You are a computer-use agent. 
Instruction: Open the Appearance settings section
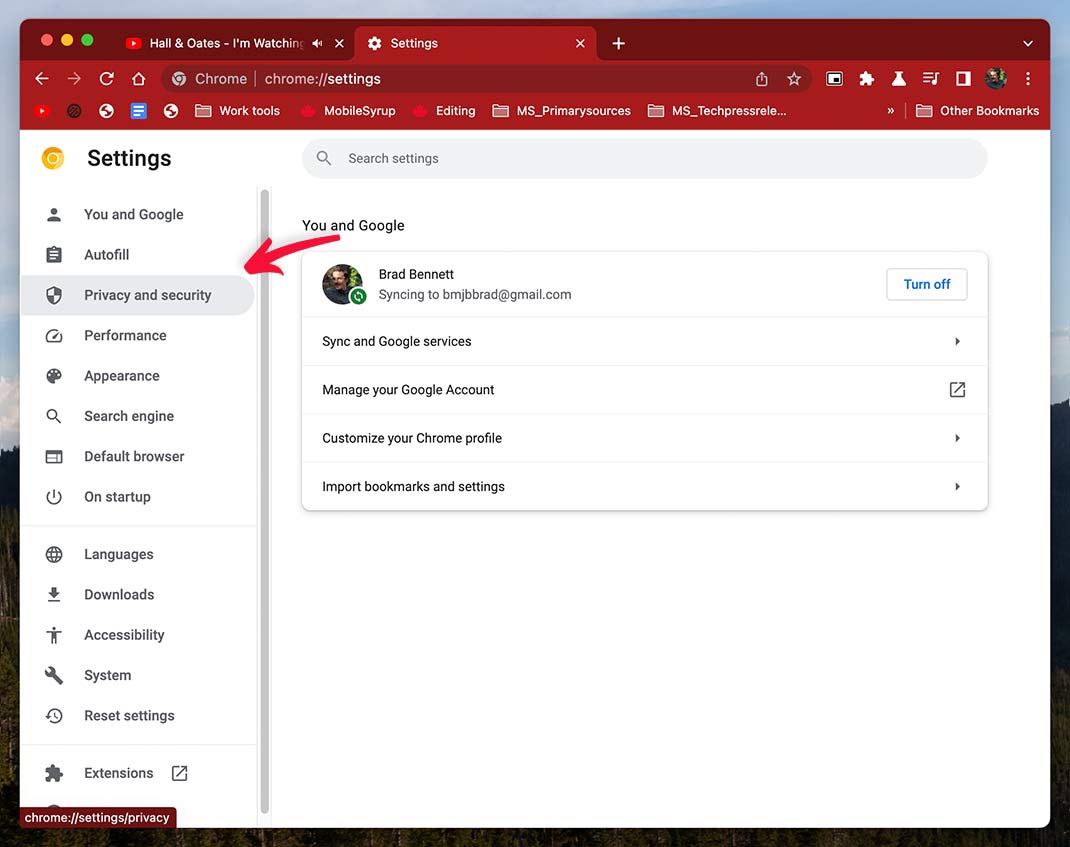click(x=121, y=376)
